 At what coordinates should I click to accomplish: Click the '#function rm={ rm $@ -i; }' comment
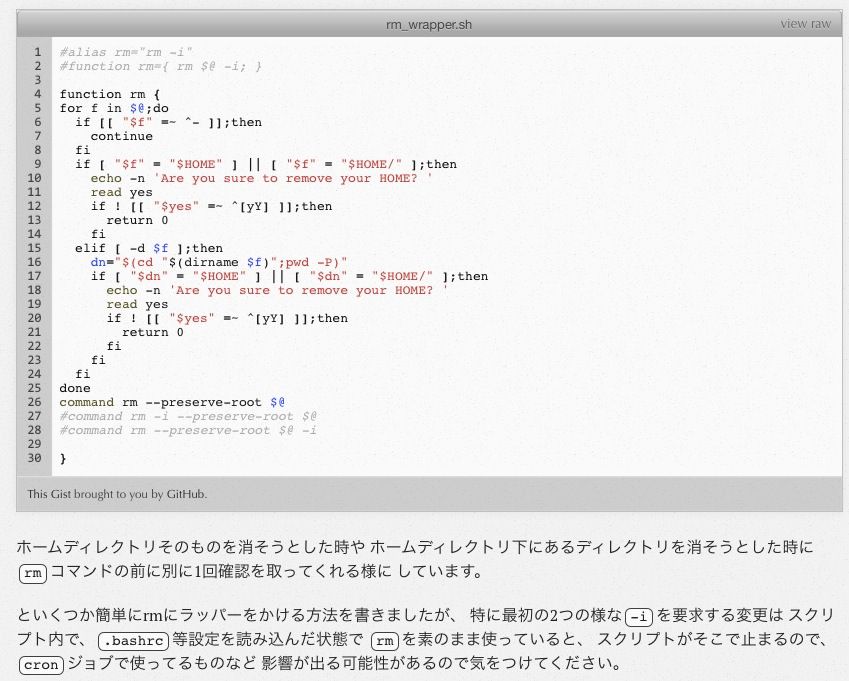pos(161,66)
